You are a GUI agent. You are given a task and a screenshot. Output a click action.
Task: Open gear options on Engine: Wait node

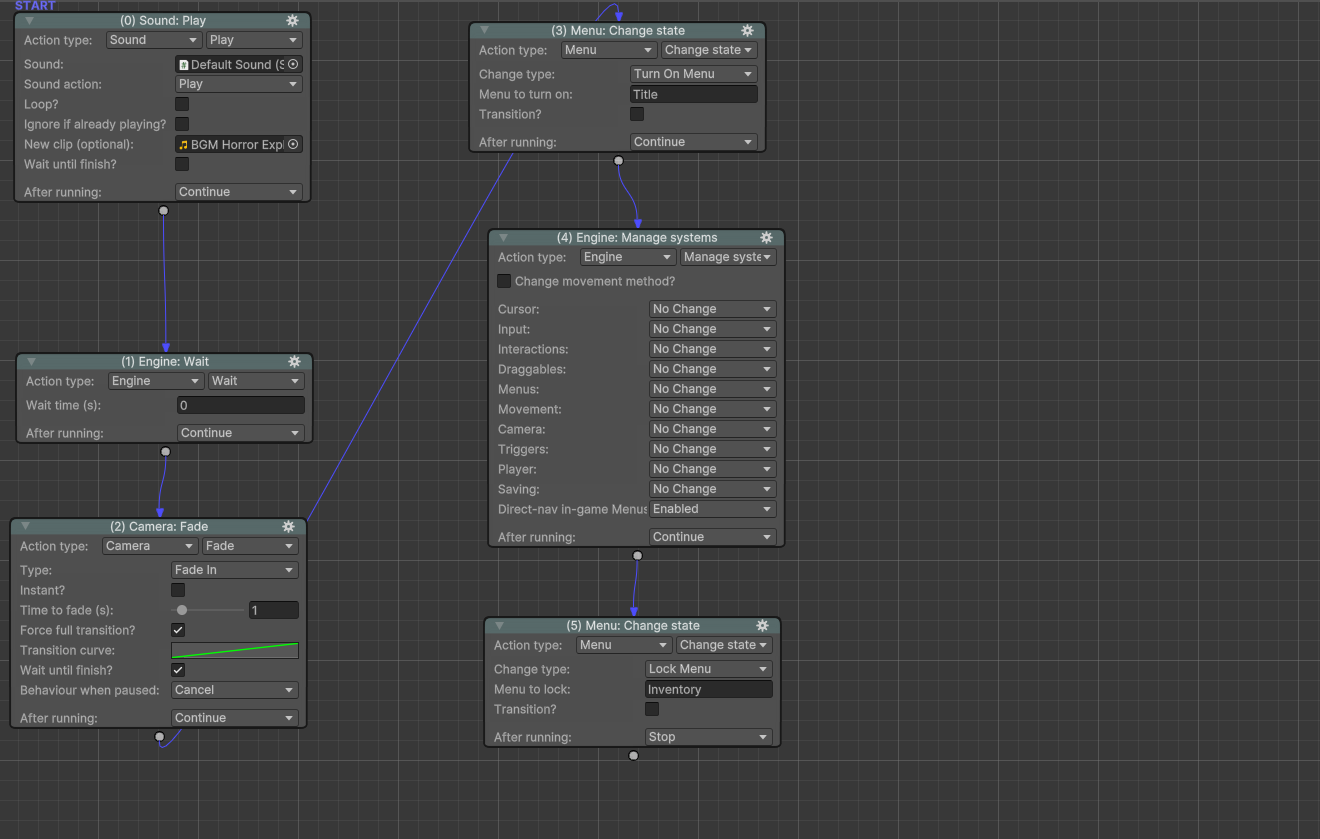294,361
